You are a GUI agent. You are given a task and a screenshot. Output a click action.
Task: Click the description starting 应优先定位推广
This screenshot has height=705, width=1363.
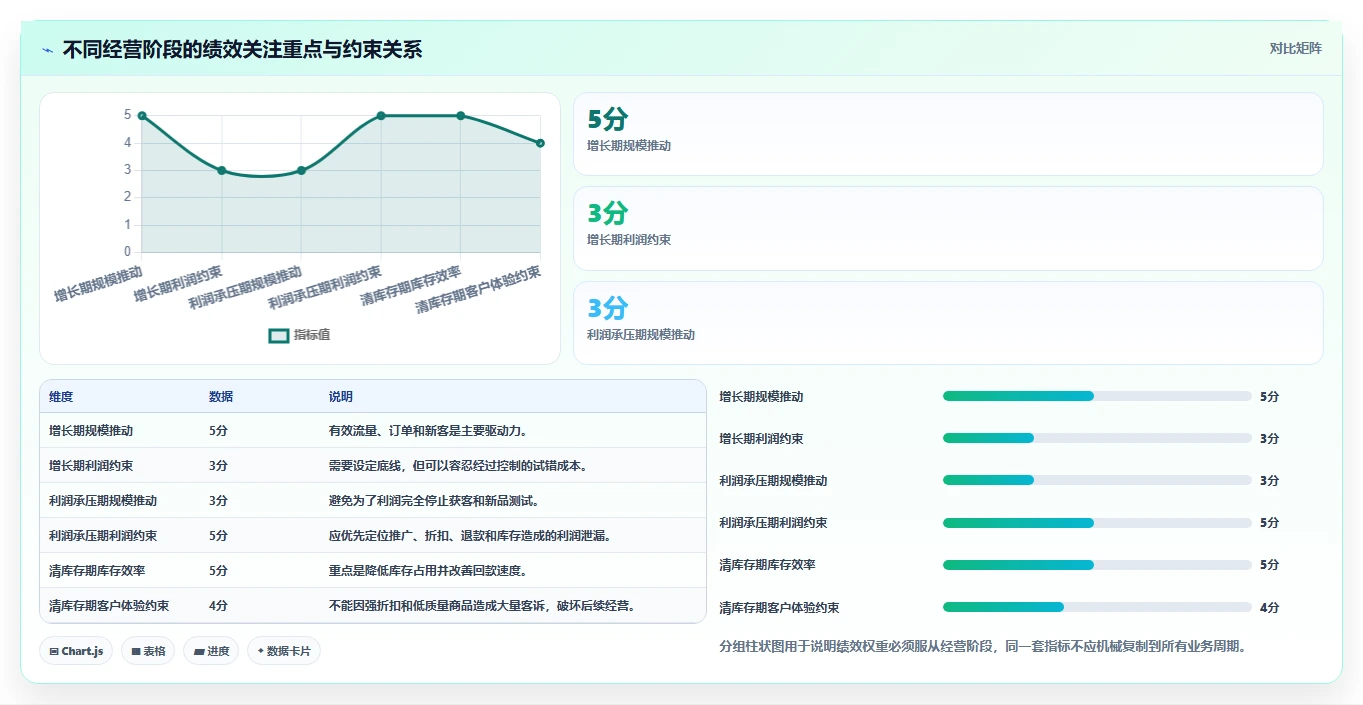click(x=470, y=536)
